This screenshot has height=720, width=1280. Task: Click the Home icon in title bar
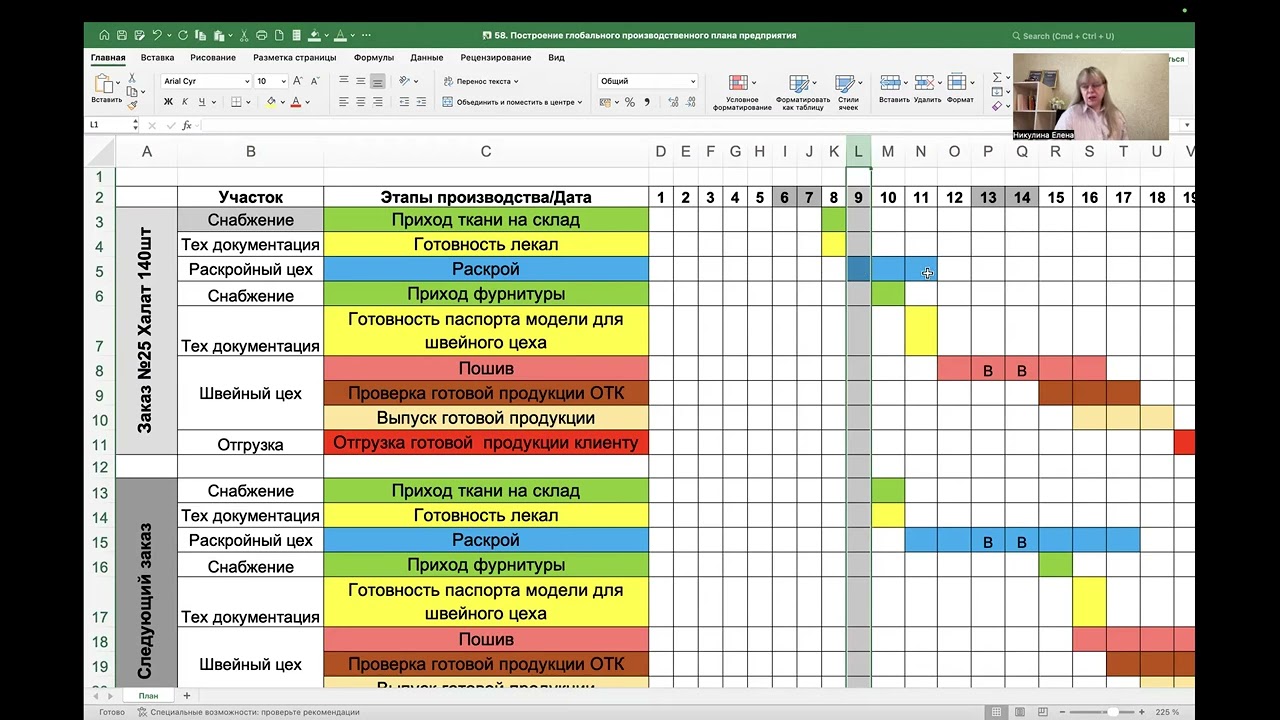pos(105,35)
